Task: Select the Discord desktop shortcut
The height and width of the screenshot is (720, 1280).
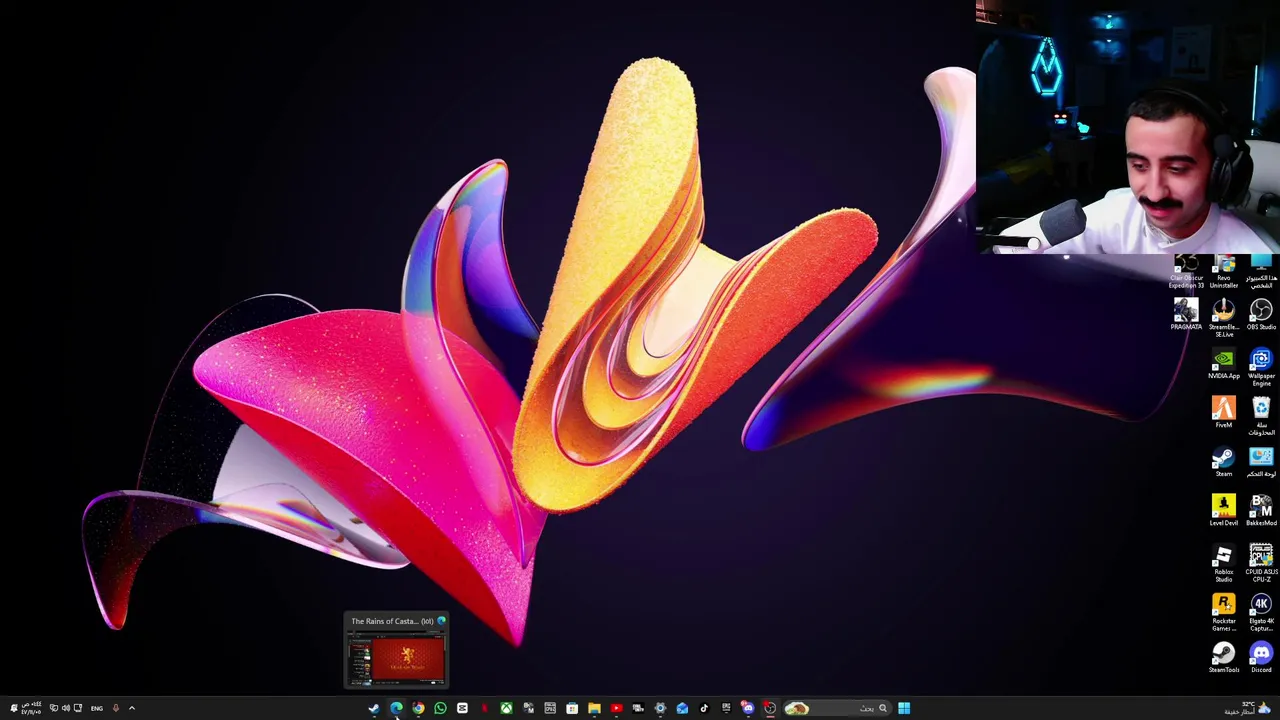Action: tap(1261, 658)
